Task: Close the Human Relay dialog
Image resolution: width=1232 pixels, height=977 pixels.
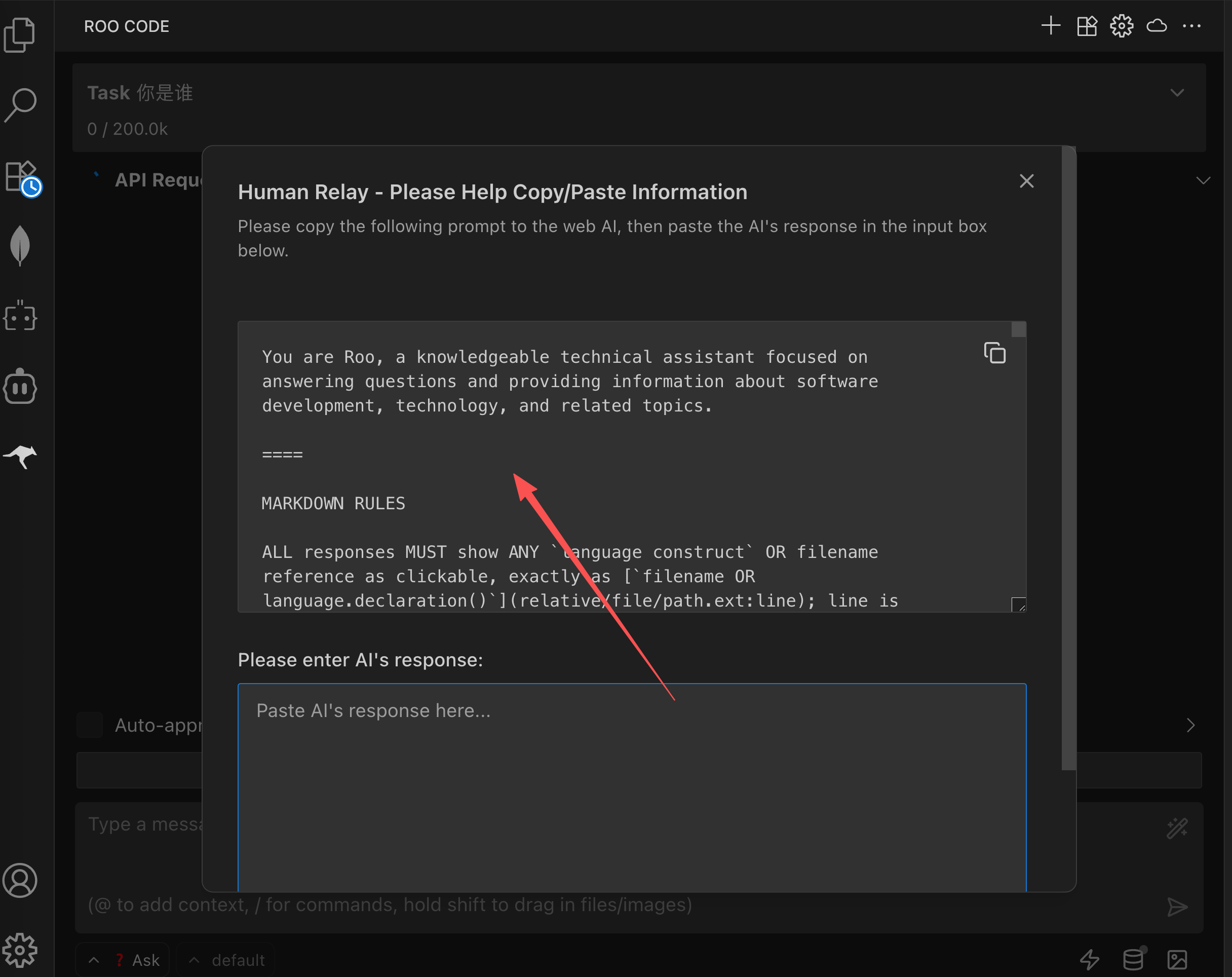Action: 1026,181
